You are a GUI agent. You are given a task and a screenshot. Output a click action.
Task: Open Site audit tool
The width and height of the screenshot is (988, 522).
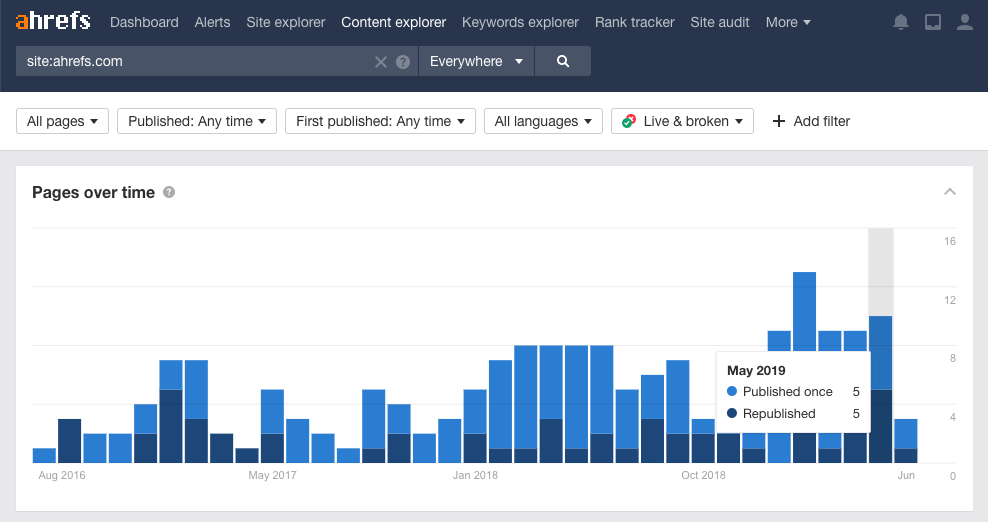coord(720,23)
